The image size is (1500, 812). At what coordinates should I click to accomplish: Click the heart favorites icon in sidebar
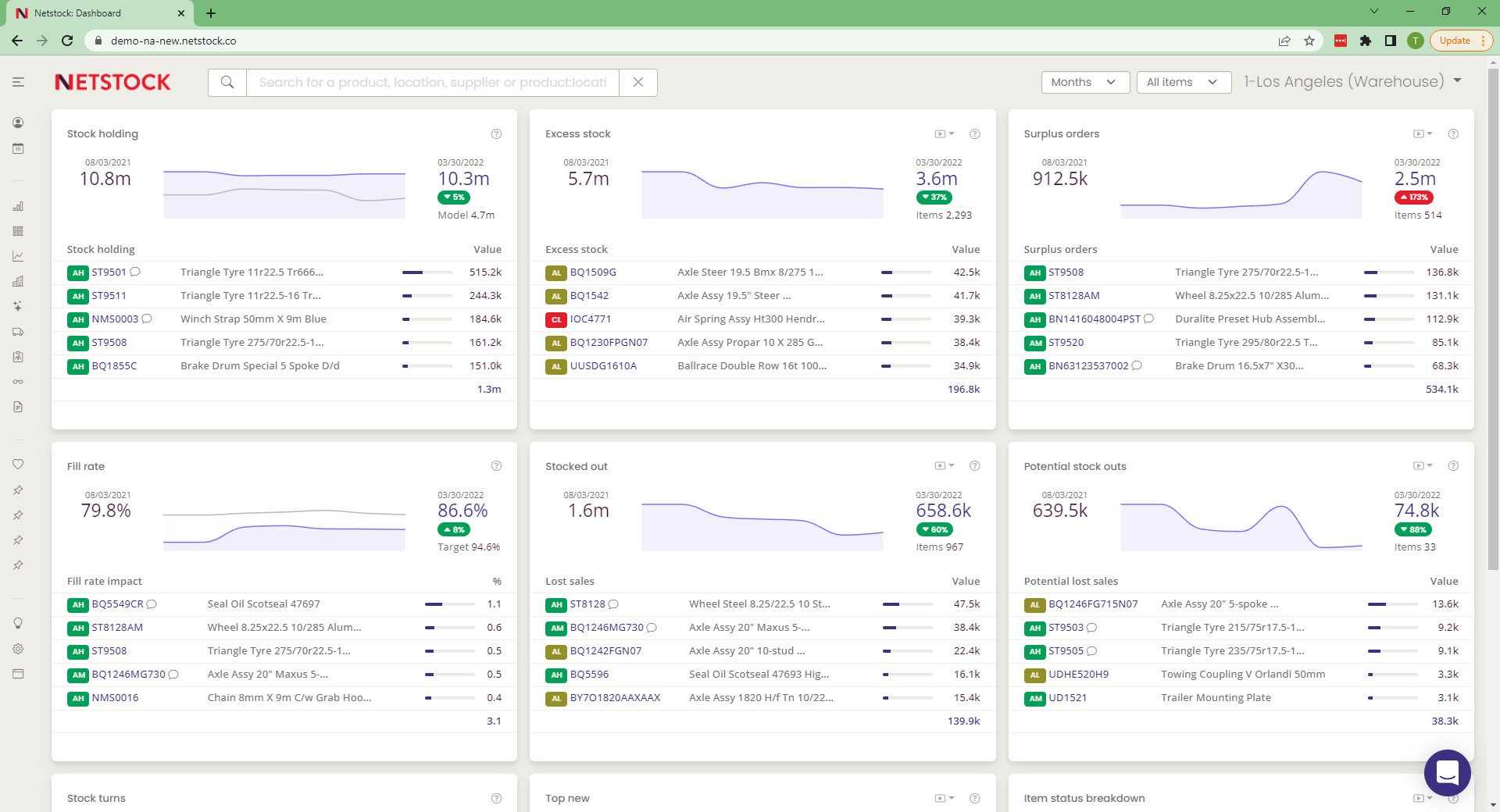[18, 464]
